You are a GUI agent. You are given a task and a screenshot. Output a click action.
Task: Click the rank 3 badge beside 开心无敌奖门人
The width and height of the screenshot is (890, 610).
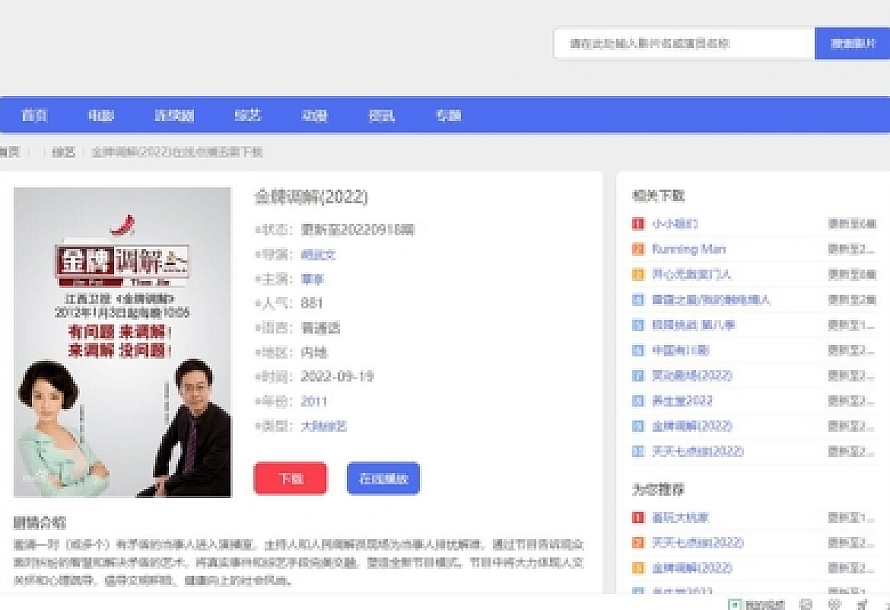pos(638,274)
